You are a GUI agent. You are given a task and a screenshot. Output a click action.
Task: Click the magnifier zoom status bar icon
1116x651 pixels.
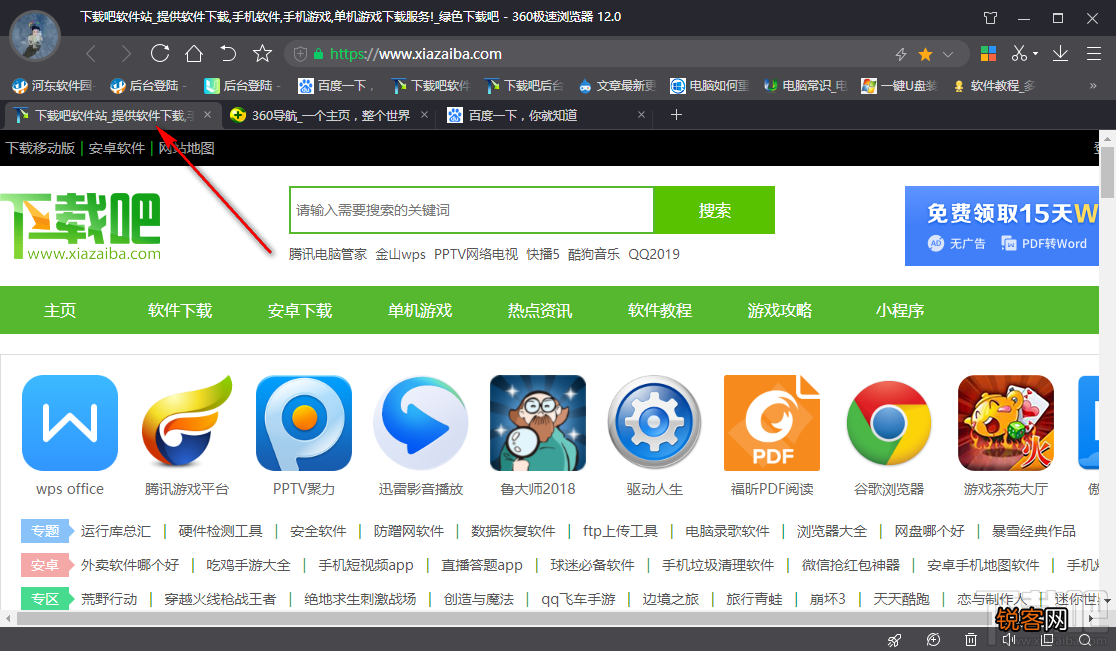point(1084,640)
